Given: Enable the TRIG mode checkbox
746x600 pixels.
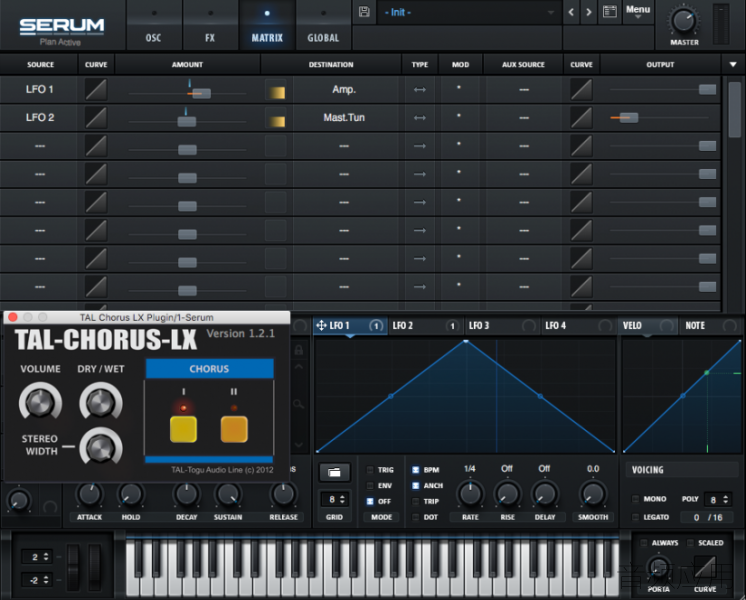Looking at the screenshot, I should [370, 470].
